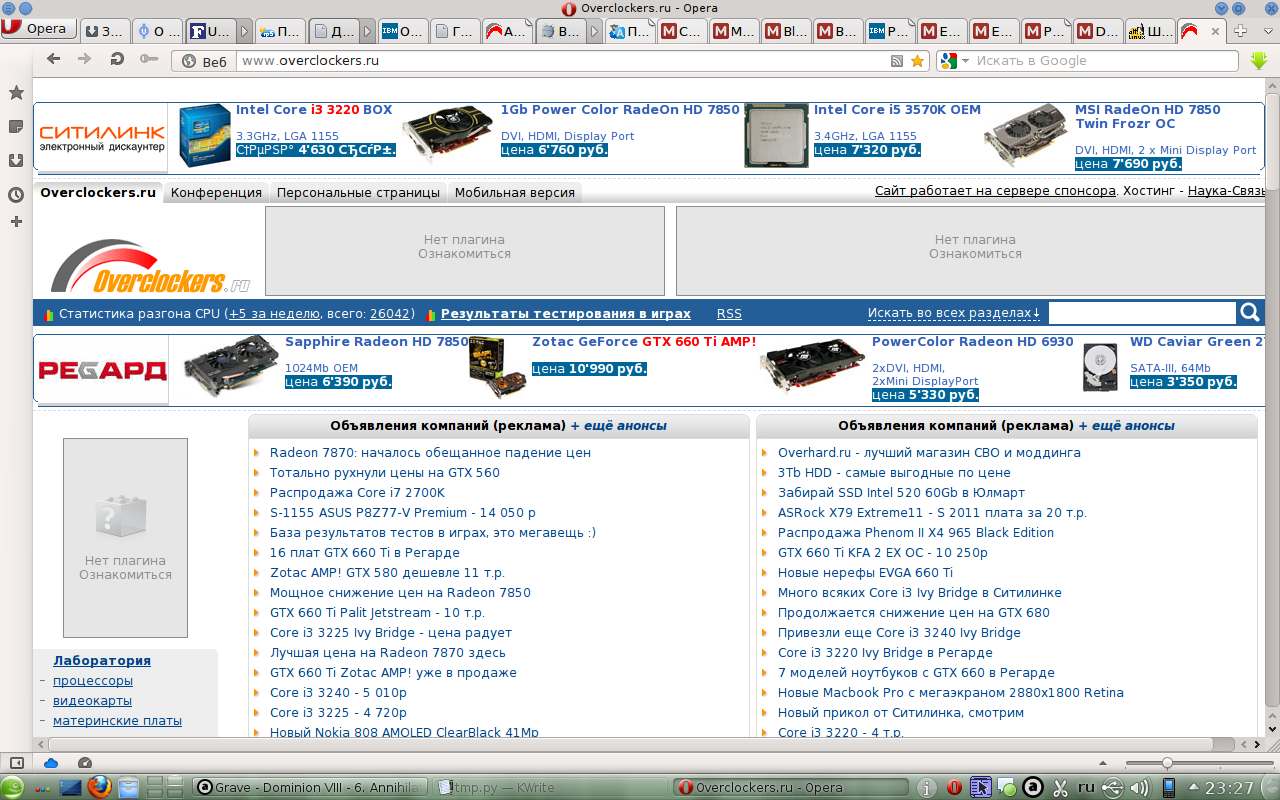Click the vertical page scrollbar
Viewport: 1280px width, 800px height.
[1271, 410]
